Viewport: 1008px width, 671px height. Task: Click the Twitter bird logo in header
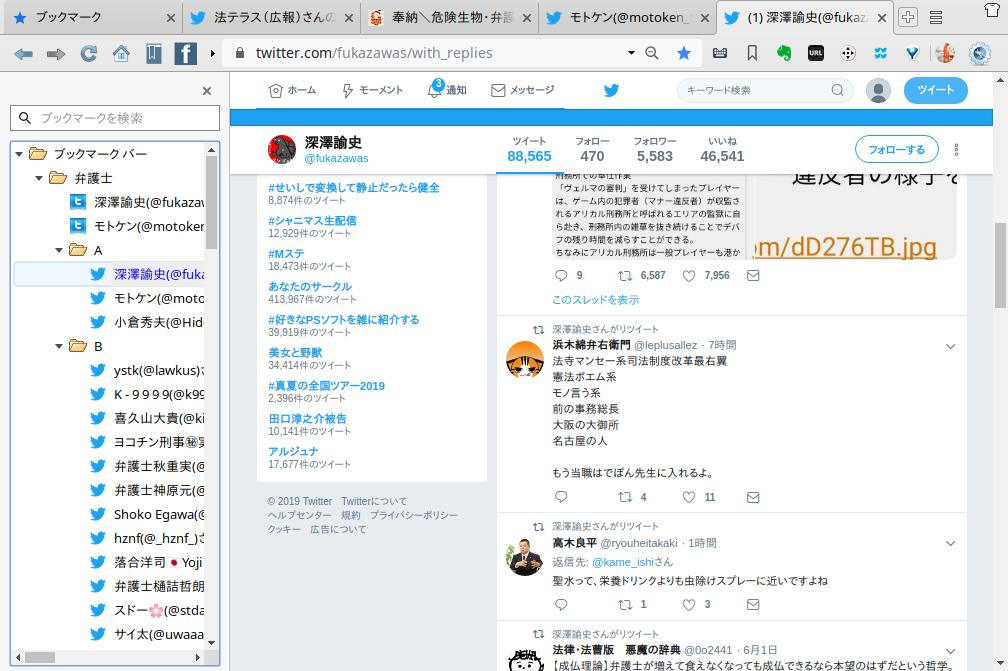[611, 90]
